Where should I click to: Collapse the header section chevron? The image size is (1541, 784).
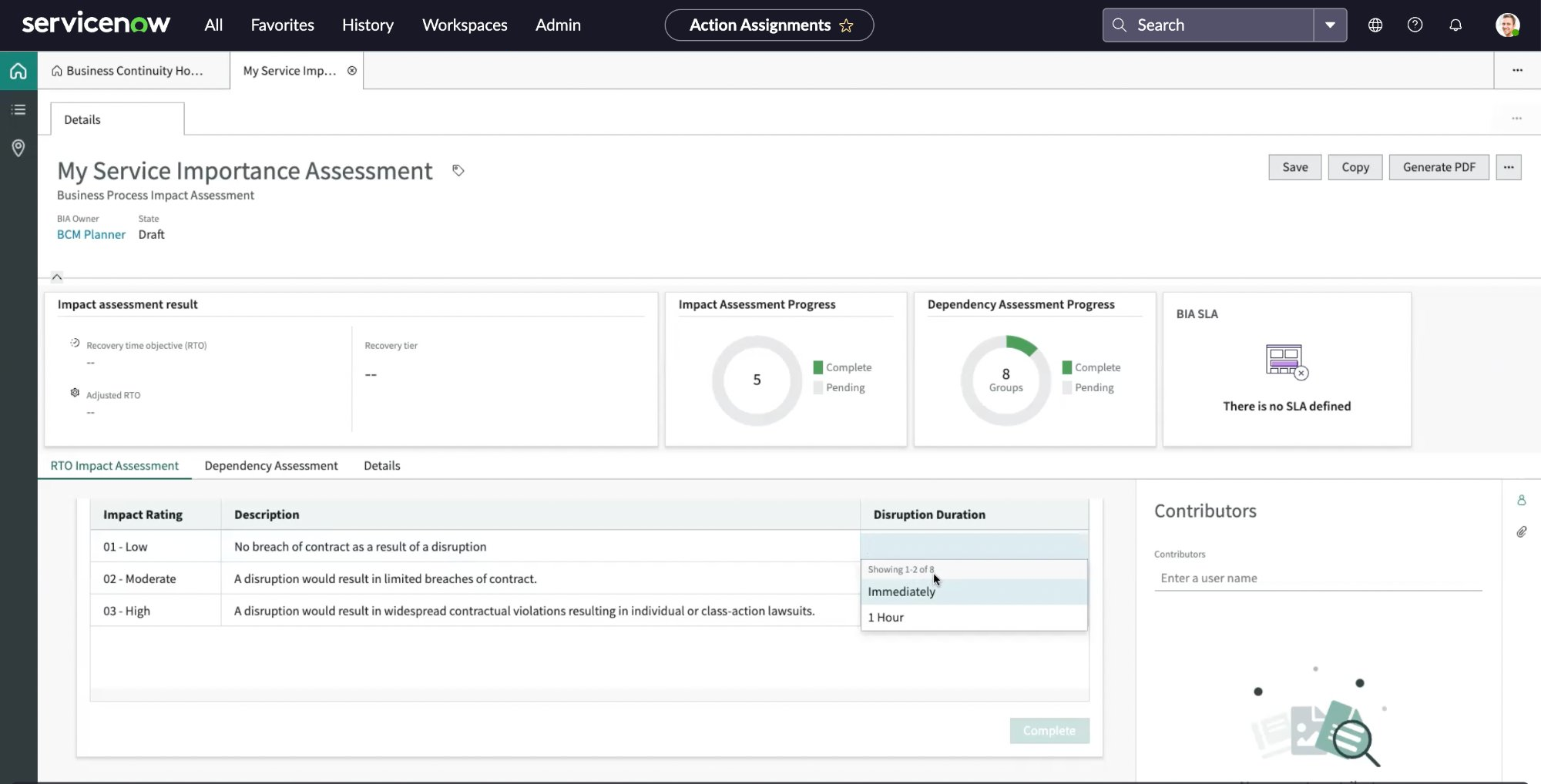pyautogui.click(x=57, y=277)
